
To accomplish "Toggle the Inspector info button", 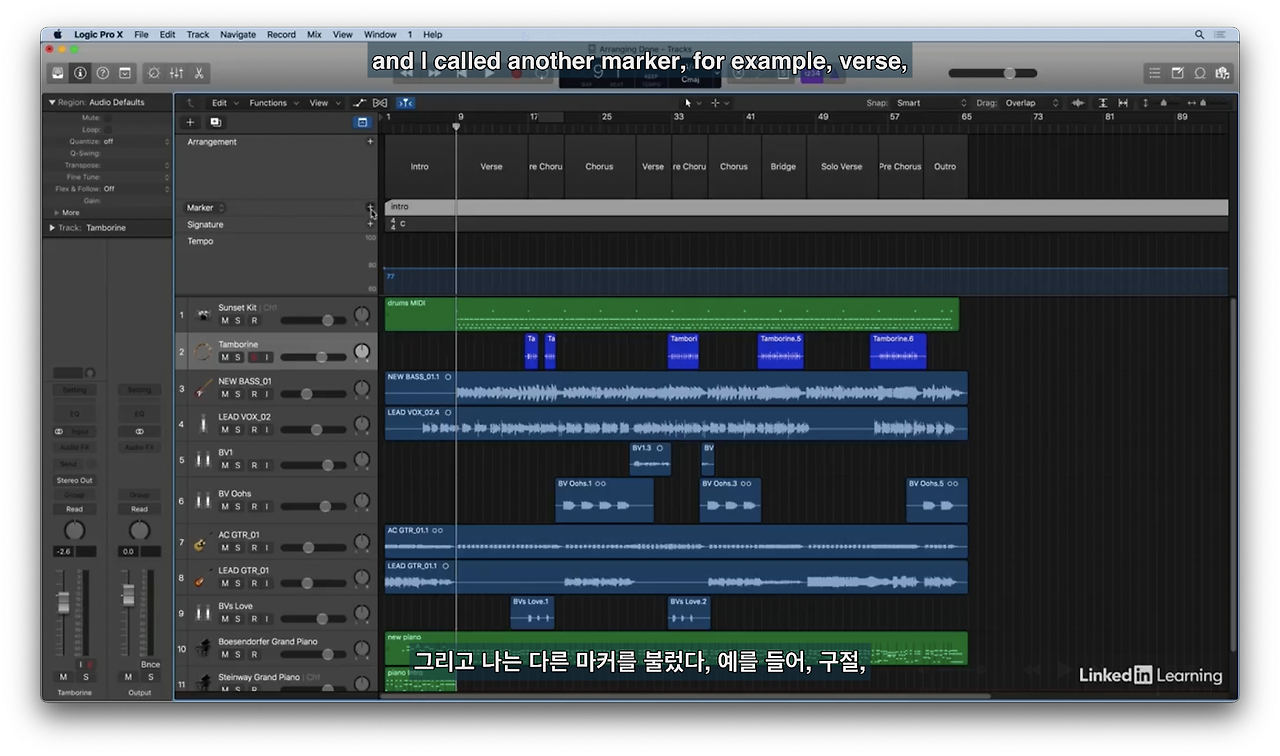I will pos(80,73).
